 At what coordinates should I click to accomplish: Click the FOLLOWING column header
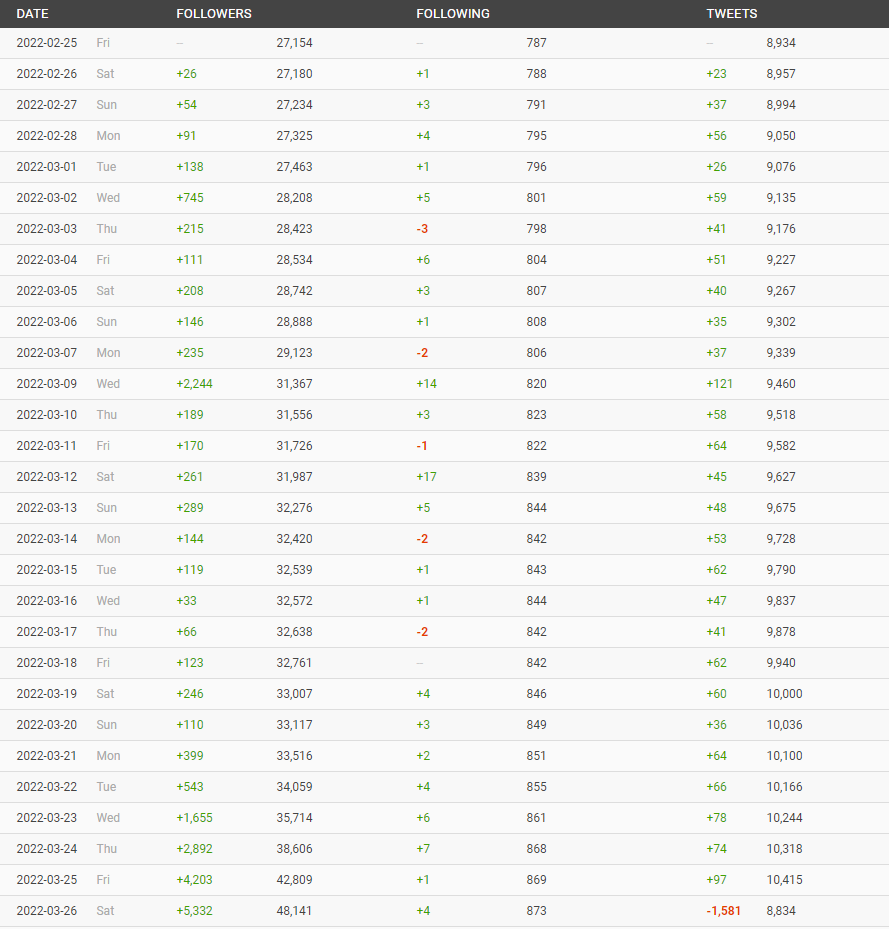453,14
